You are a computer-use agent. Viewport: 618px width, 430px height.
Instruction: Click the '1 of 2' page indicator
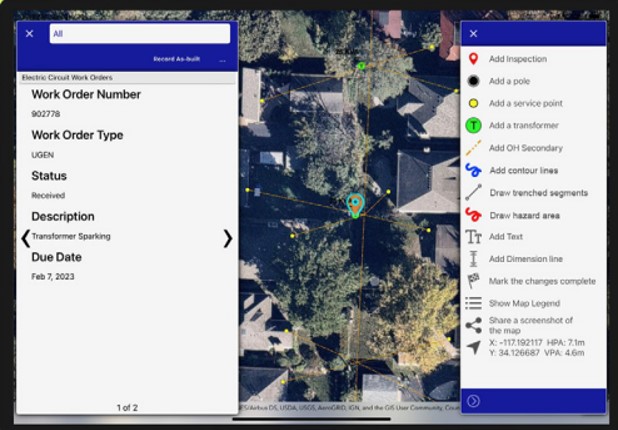tap(127, 408)
